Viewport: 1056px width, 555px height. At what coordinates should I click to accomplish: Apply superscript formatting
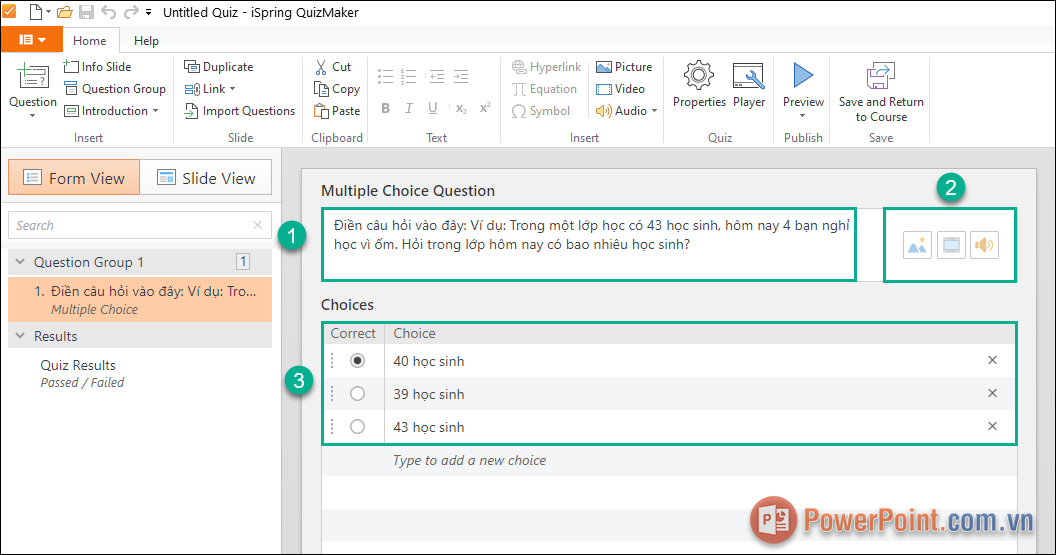coord(485,108)
